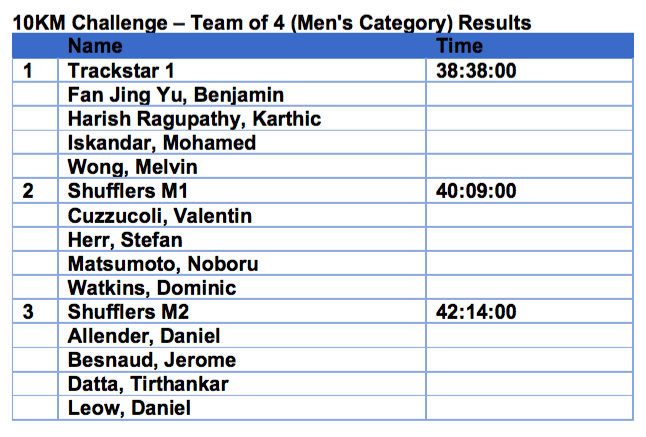646x437 pixels.
Task: Click the 42:14:00 time cell
Action: [x=529, y=311]
